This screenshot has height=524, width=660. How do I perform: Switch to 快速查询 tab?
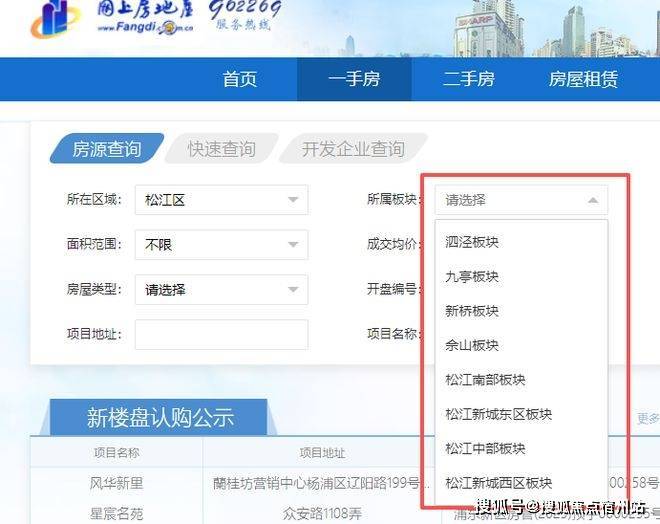click(221, 149)
